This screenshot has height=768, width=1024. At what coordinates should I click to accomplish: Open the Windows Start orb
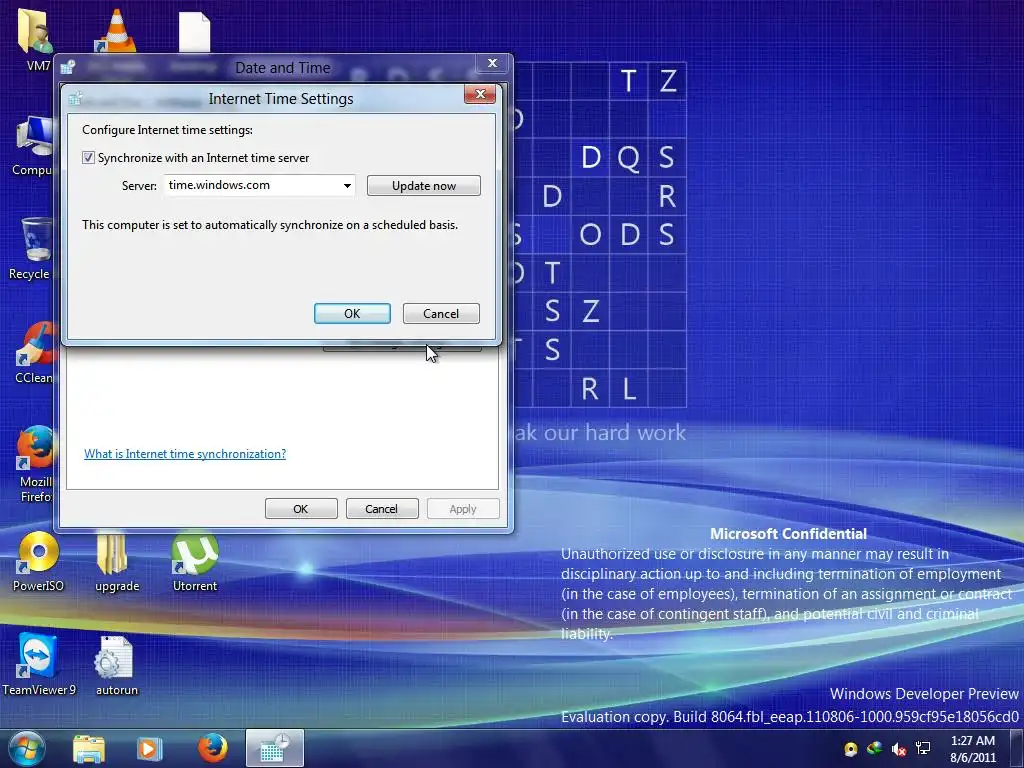(x=27, y=748)
